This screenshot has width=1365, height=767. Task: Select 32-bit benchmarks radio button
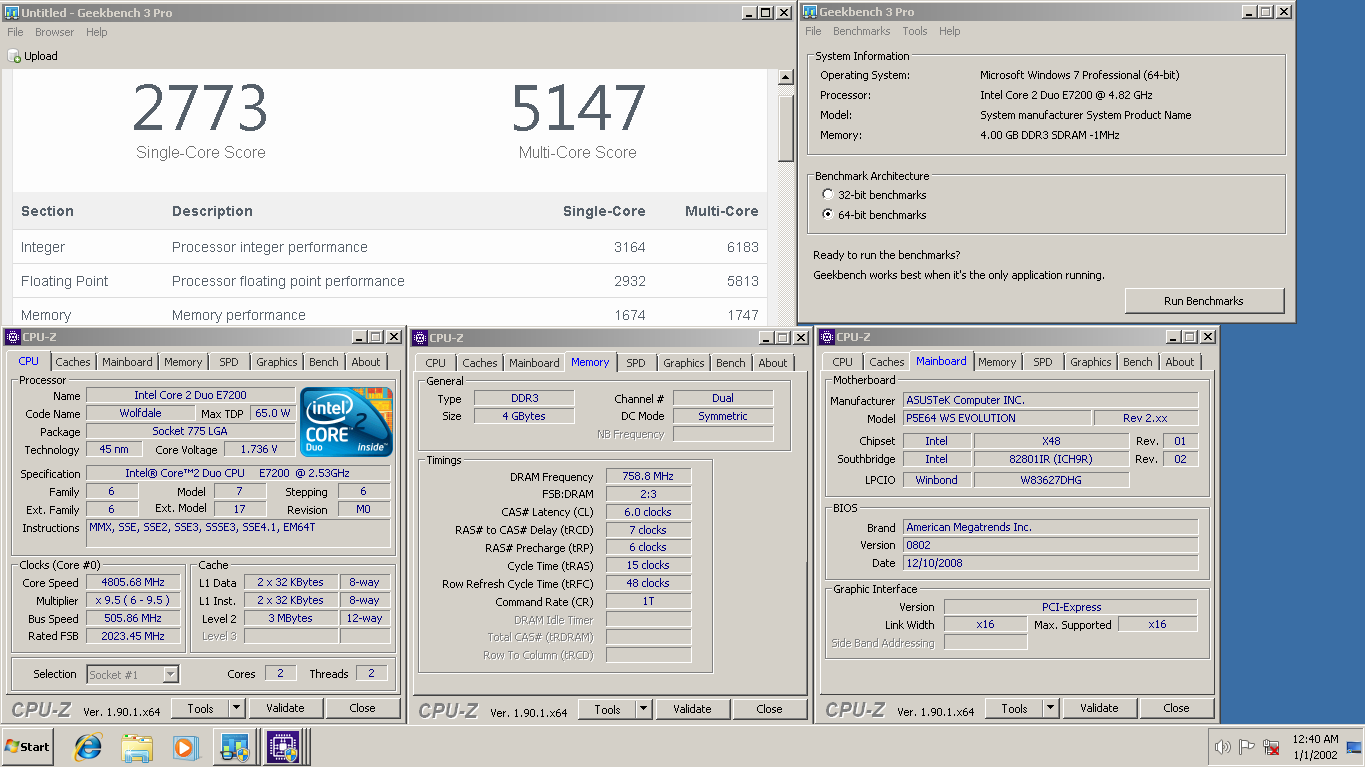[x=826, y=195]
